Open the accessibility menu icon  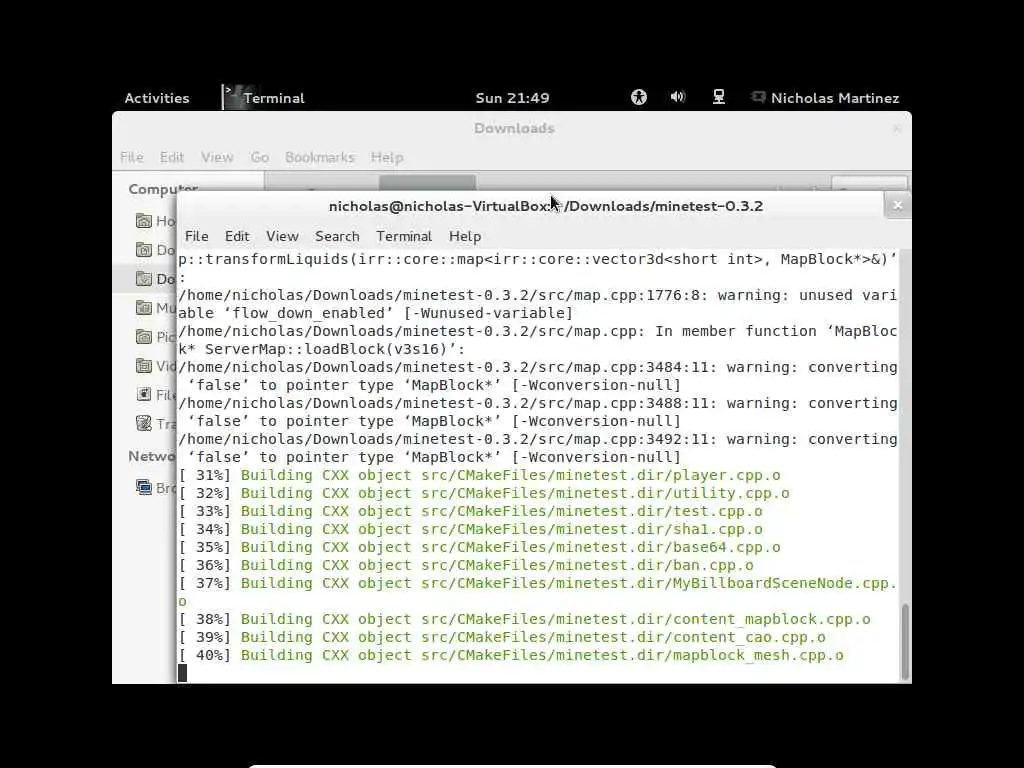639,97
